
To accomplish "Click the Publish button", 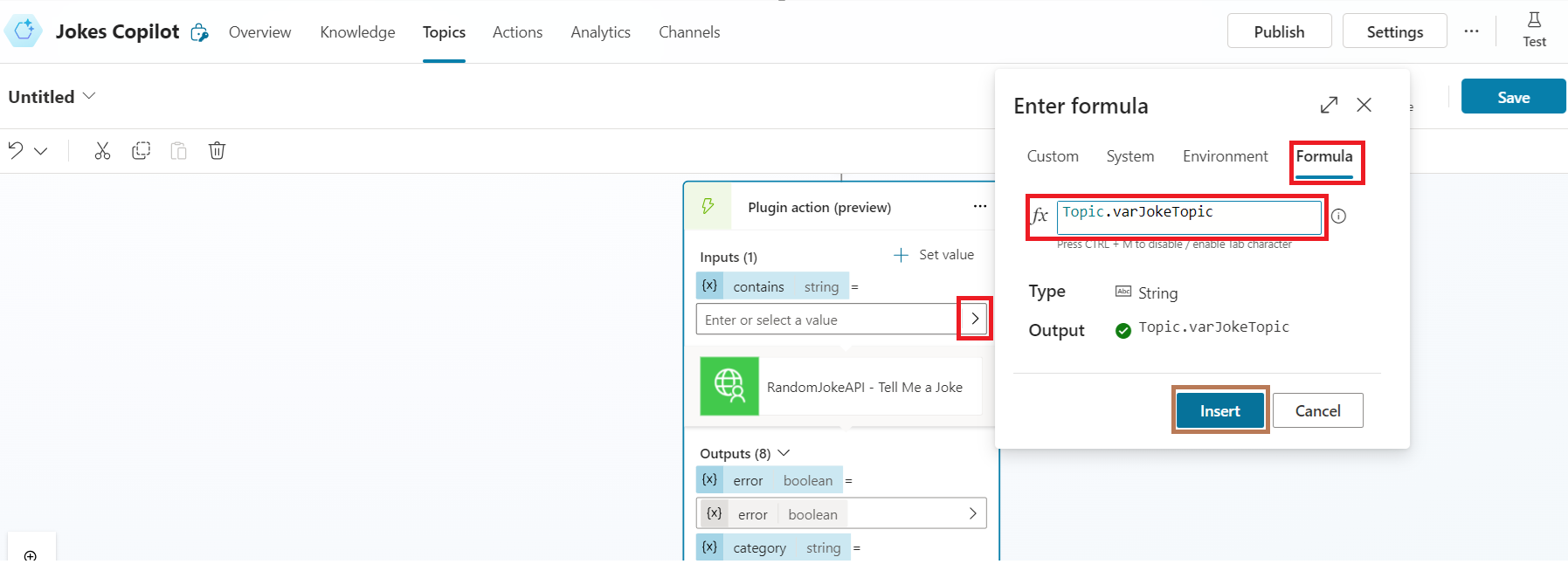I will [1279, 31].
